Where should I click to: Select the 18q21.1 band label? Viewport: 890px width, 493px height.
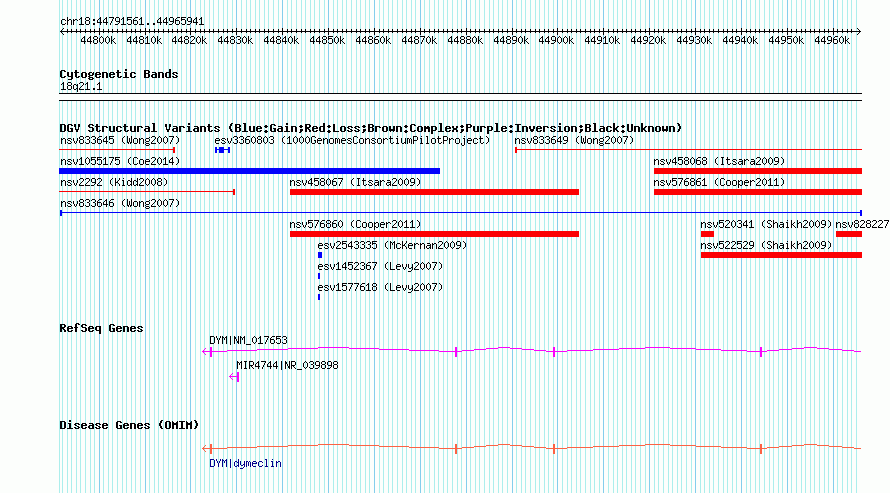coord(81,86)
